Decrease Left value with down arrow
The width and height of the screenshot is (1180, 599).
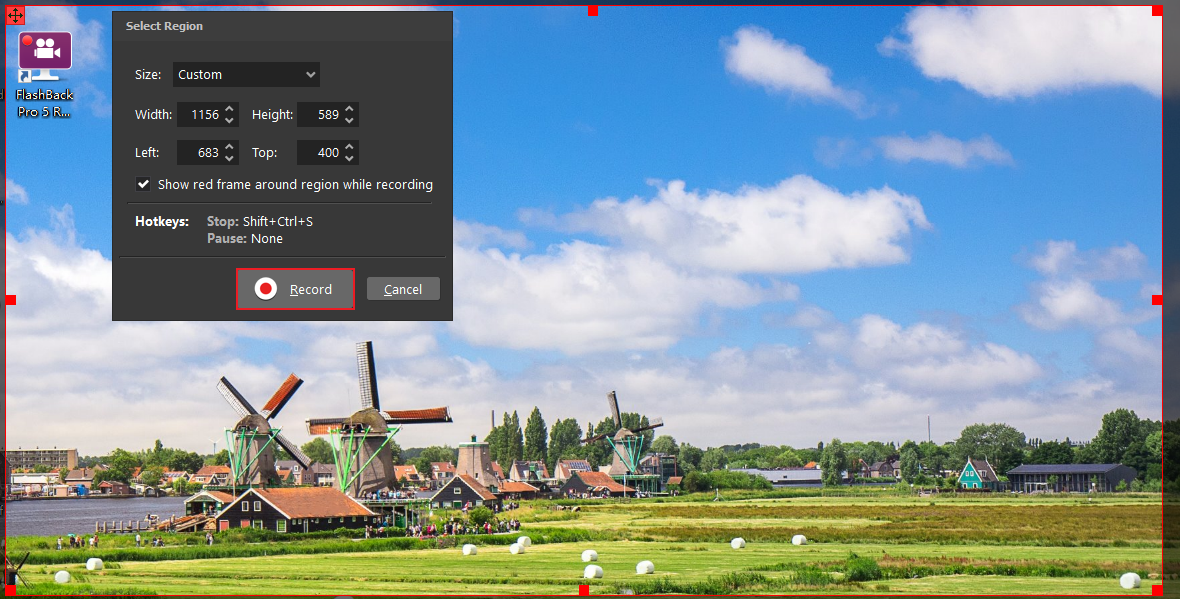pyautogui.click(x=230, y=158)
